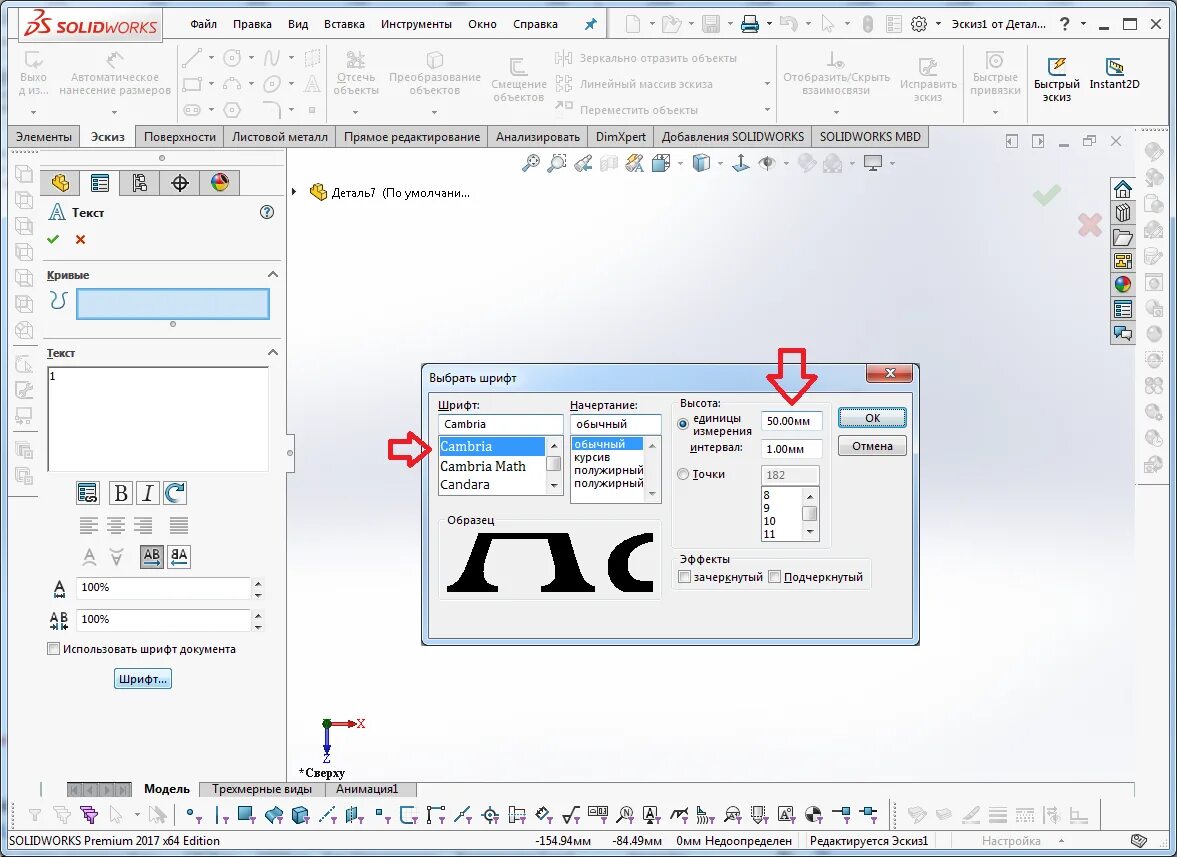This screenshot has width=1177, height=857.
Task: Decrease spacing spinner down arrow
Action: (258, 625)
